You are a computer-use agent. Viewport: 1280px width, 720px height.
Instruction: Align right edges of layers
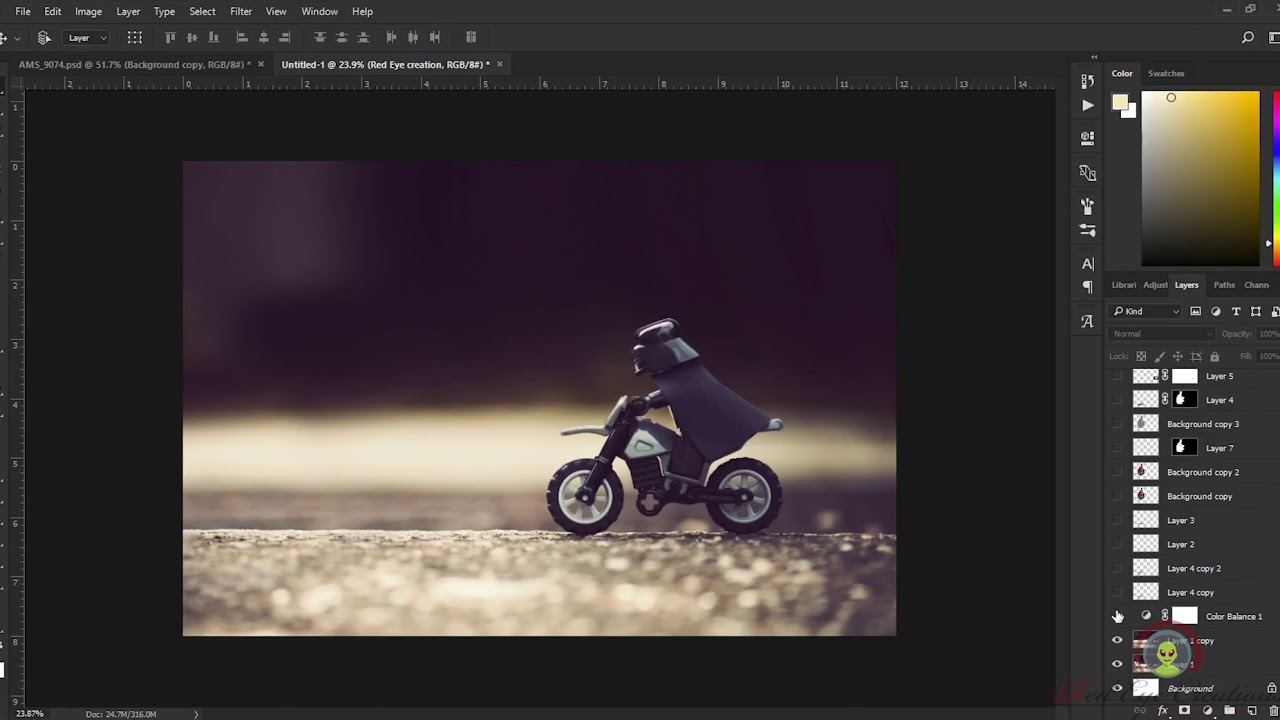(x=285, y=38)
